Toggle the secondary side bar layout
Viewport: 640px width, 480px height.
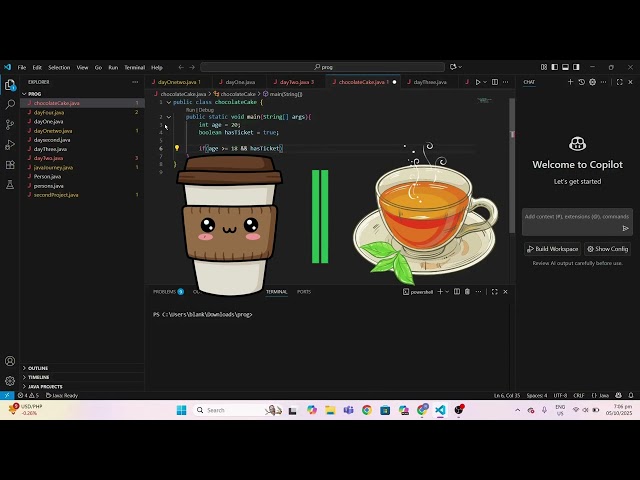pyautogui.click(x=576, y=67)
